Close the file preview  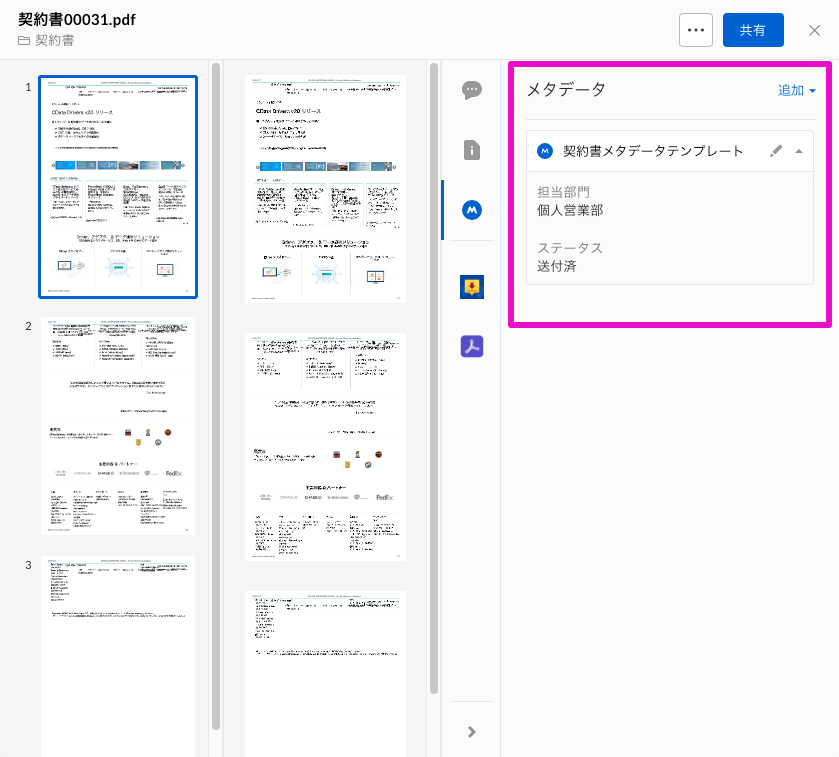coord(814,30)
